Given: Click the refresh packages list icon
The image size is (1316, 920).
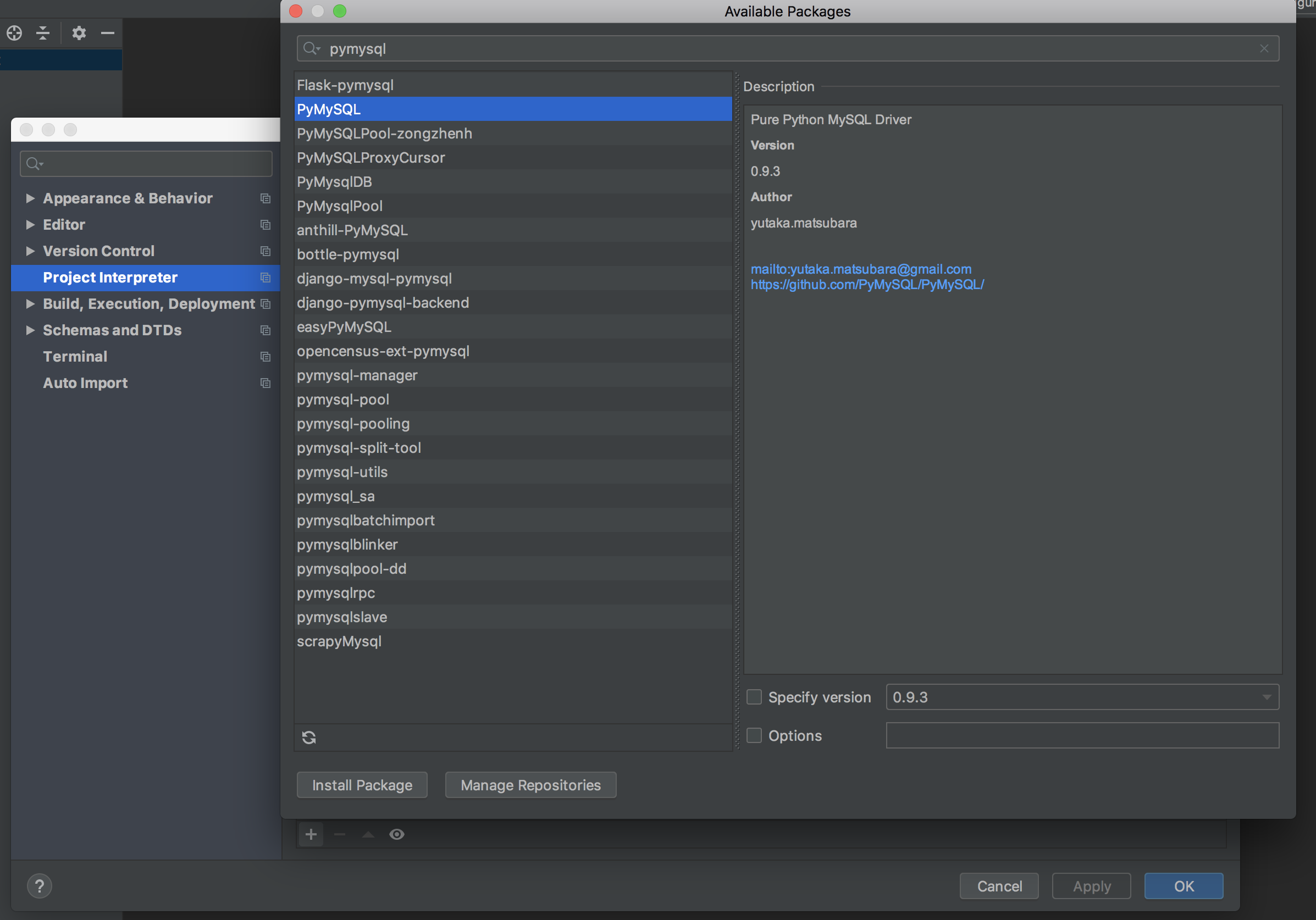Looking at the screenshot, I should pos(309,737).
